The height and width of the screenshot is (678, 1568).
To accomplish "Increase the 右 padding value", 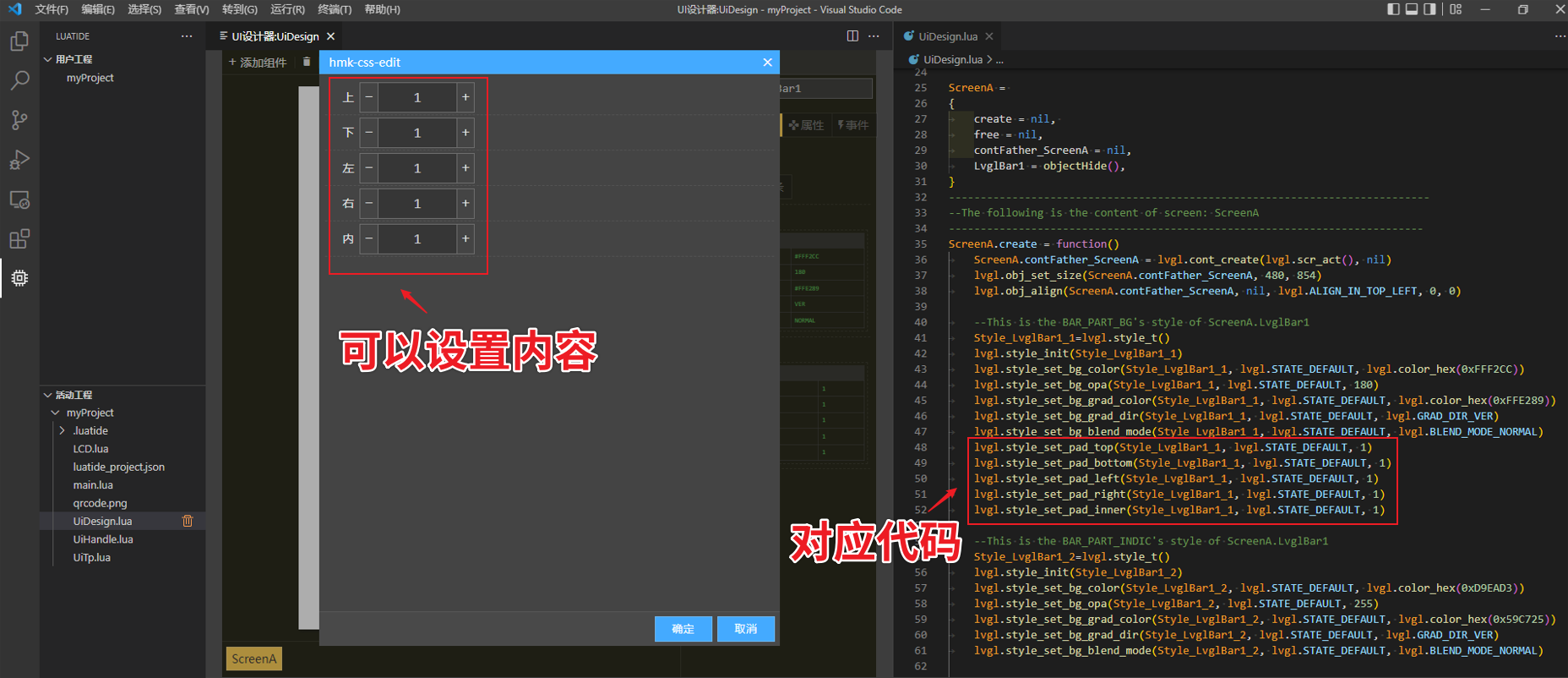I will pos(465,204).
